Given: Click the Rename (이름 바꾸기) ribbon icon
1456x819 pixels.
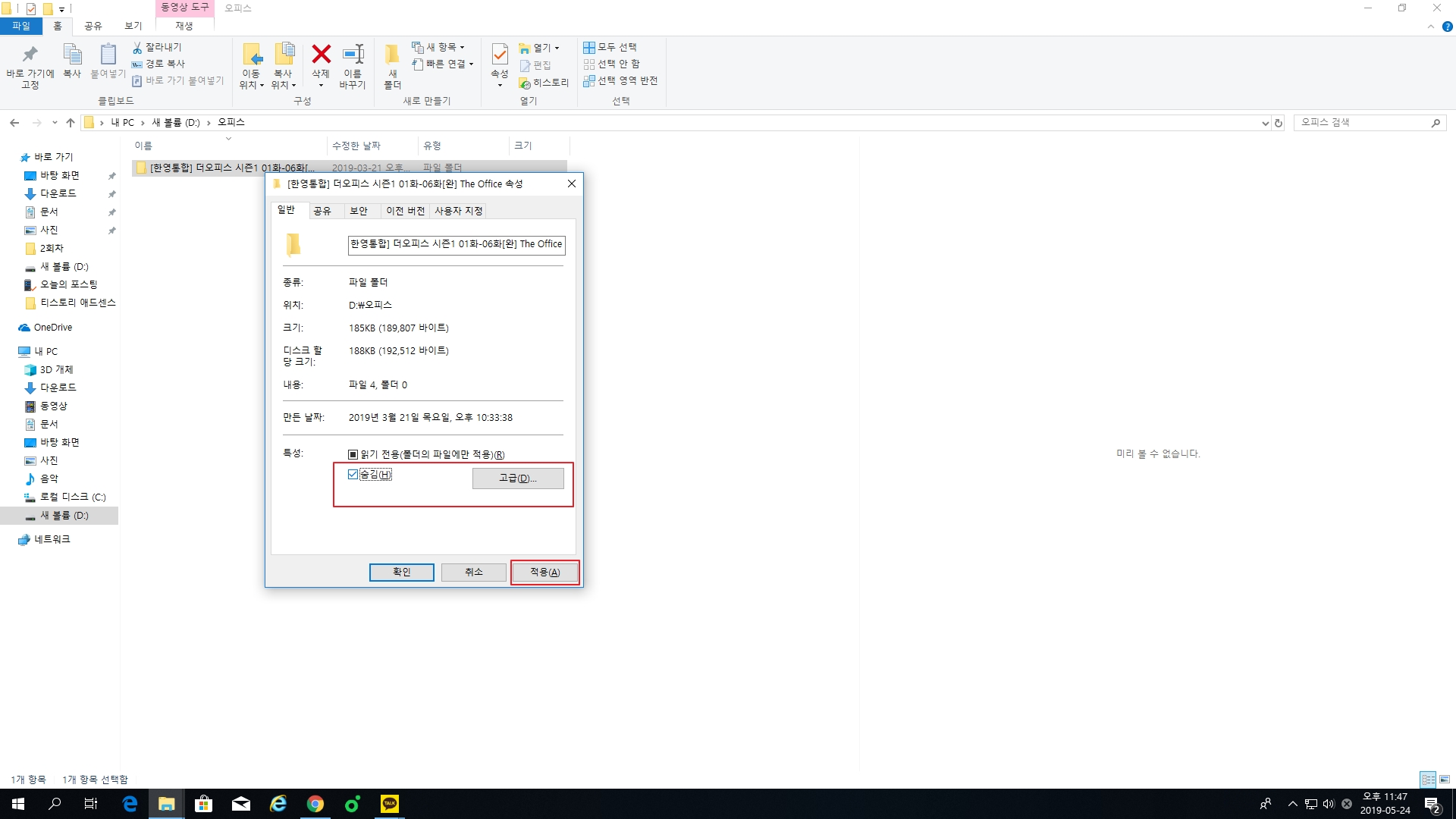Looking at the screenshot, I should 353,55.
